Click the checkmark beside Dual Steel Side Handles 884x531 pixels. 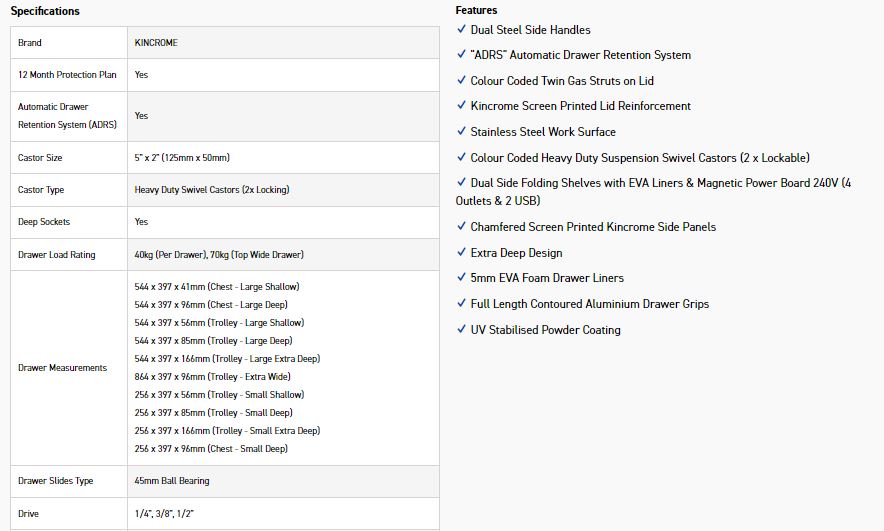pyautogui.click(x=461, y=30)
